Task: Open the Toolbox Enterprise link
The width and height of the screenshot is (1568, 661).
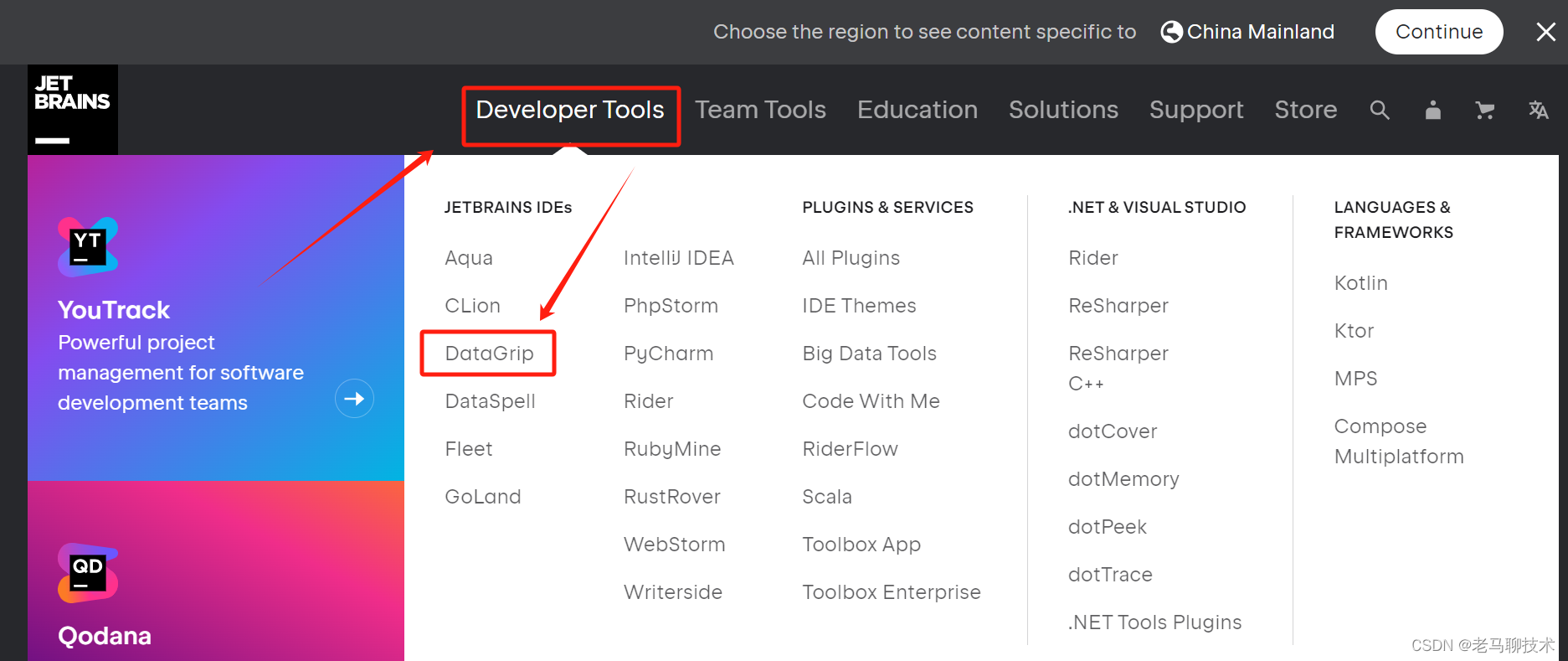Action: pyautogui.click(x=892, y=592)
